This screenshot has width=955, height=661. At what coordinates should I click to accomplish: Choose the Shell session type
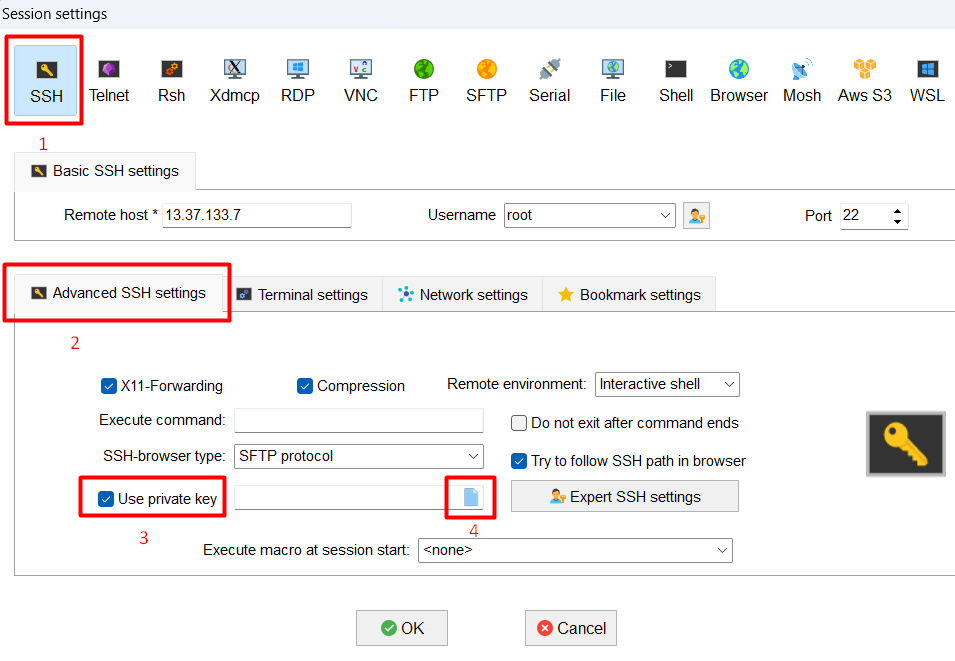(676, 80)
